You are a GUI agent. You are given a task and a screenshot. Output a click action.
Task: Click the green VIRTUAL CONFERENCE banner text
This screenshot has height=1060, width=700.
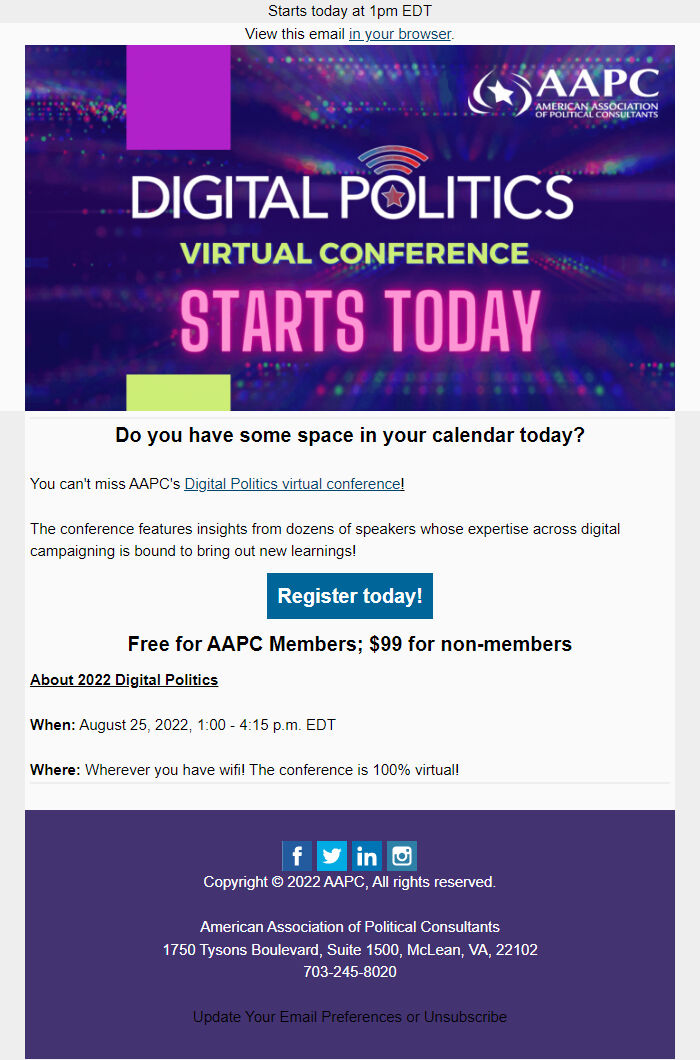click(x=354, y=252)
